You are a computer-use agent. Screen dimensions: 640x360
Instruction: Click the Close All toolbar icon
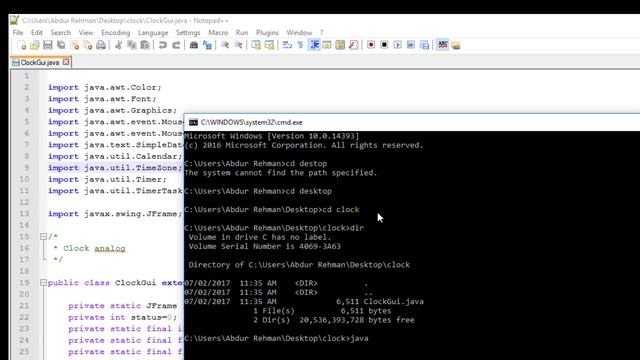pyautogui.click(x=88, y=45)
